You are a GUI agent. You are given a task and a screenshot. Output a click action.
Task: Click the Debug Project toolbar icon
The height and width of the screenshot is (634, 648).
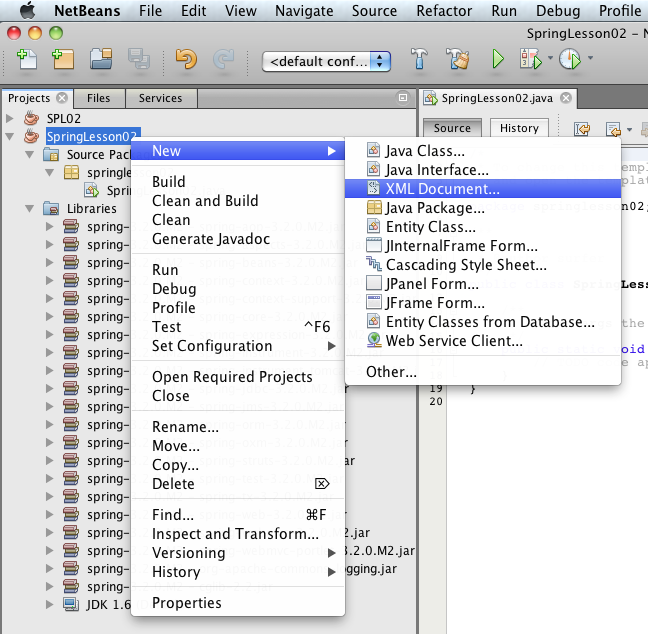pyautogui.click(x=531, y=59)
